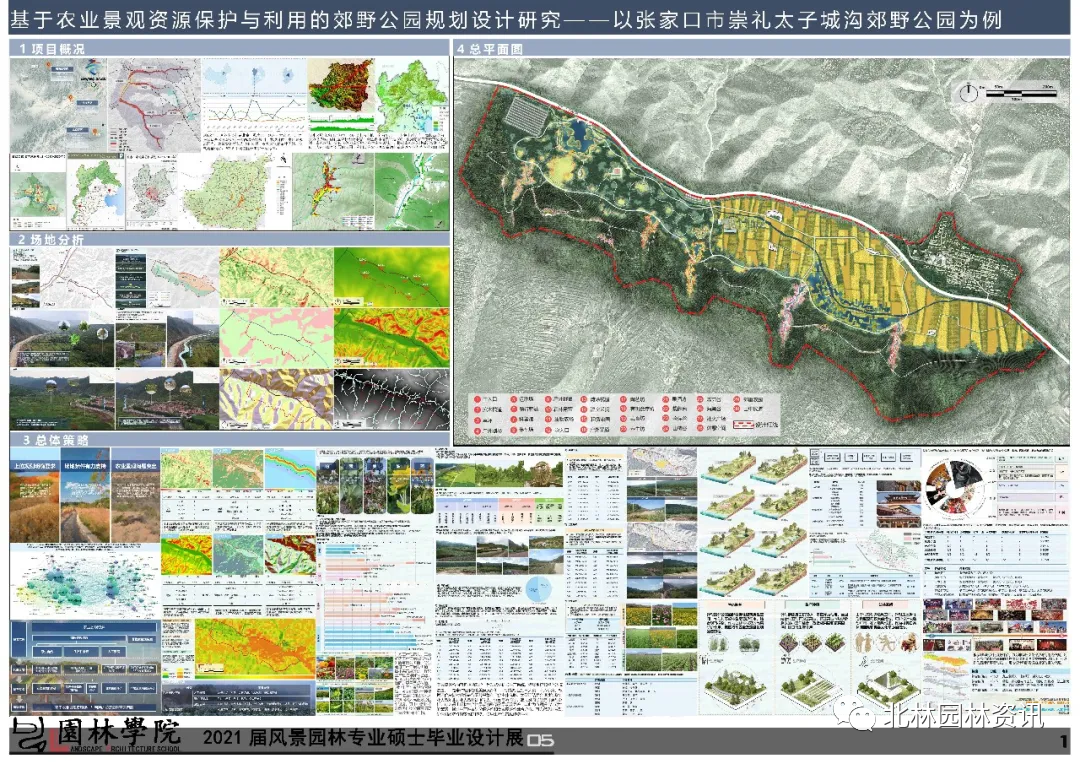The width and height of the screenshot is (1080, 764).
Task: Click the poster title about 太子城沟郊野公园
Action: pos(506,19)
